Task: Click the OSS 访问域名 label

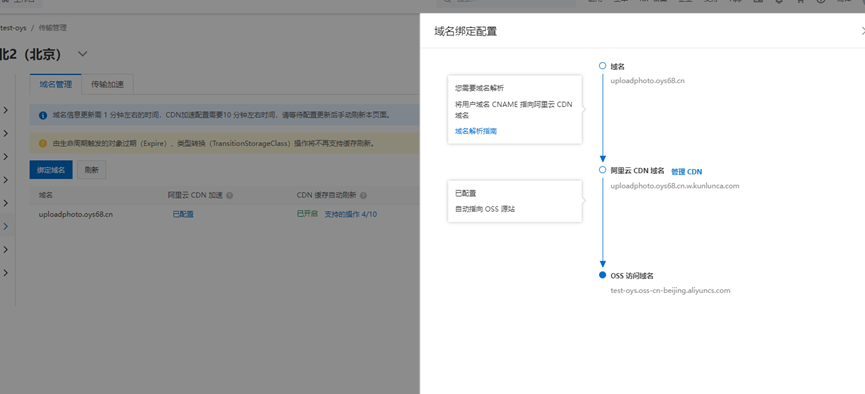Action: (632, 275)
